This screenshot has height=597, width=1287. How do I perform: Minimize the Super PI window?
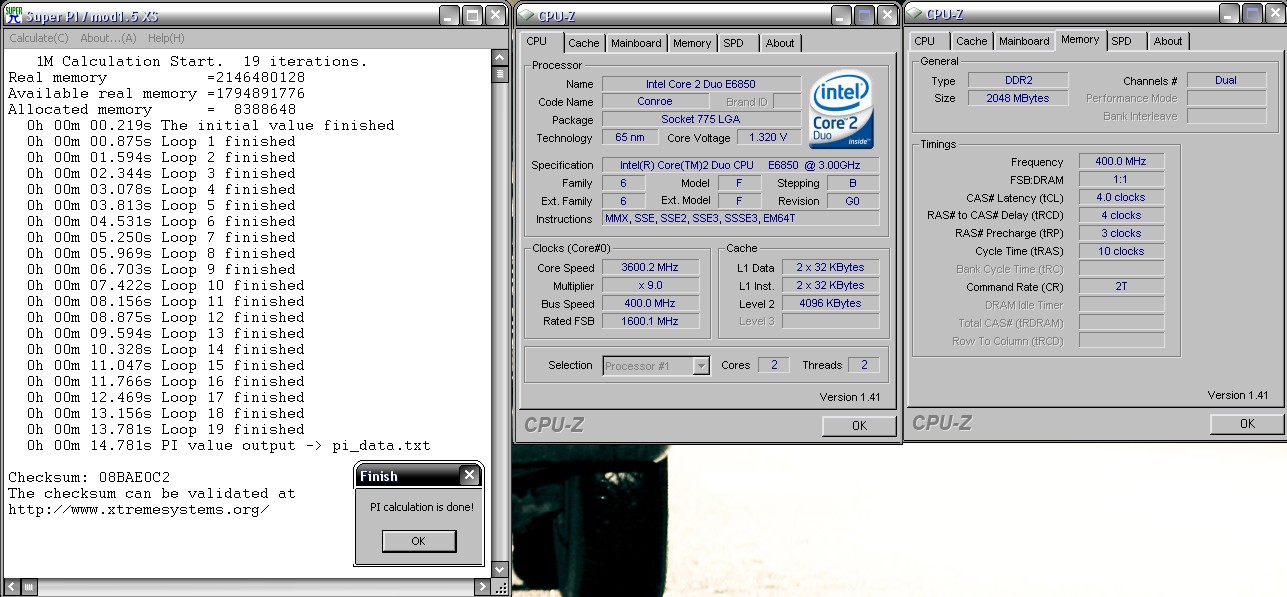(450, 15)
